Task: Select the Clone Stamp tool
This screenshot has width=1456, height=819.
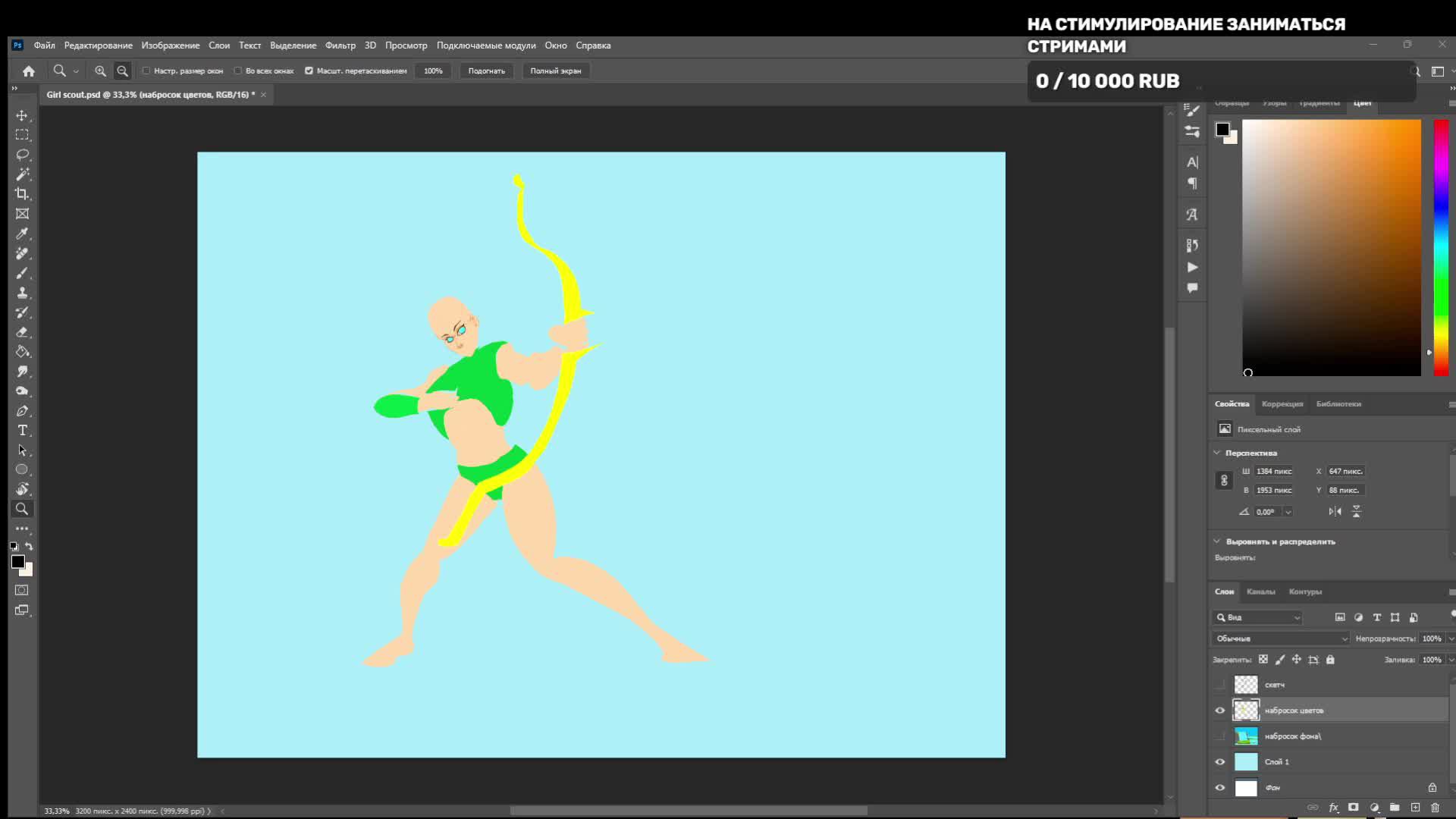Action: pyautogui.click(x=22, y=293)
